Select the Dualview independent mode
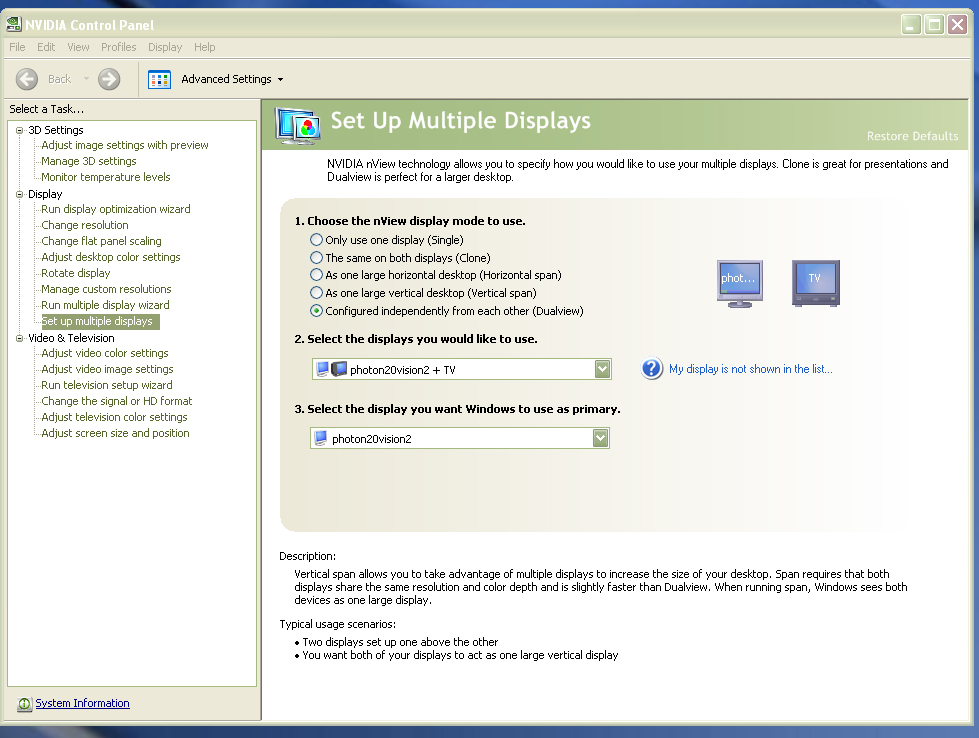 tap(317, 310)
